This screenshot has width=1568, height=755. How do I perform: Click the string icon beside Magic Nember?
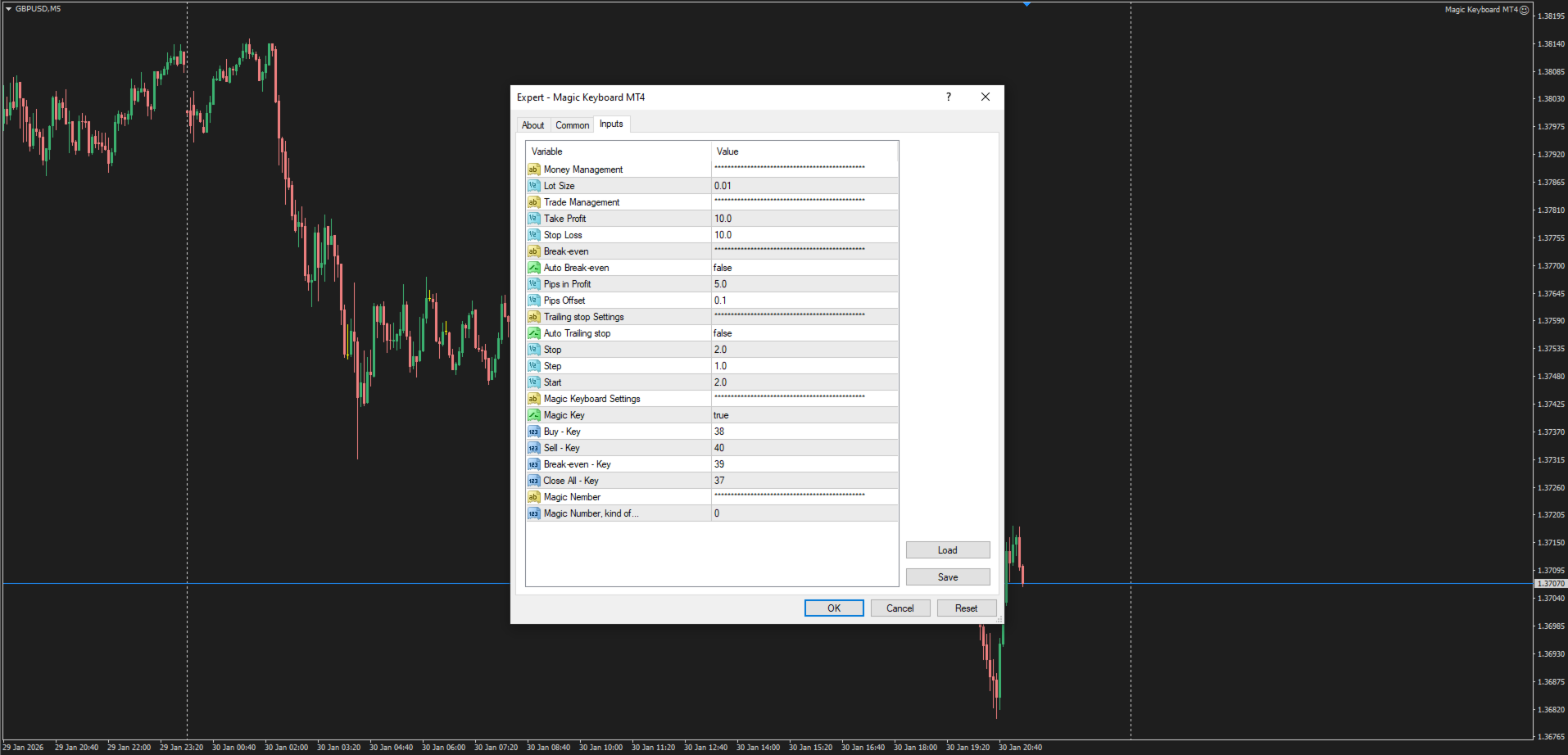pyautogui.click(x=533, y=497)
